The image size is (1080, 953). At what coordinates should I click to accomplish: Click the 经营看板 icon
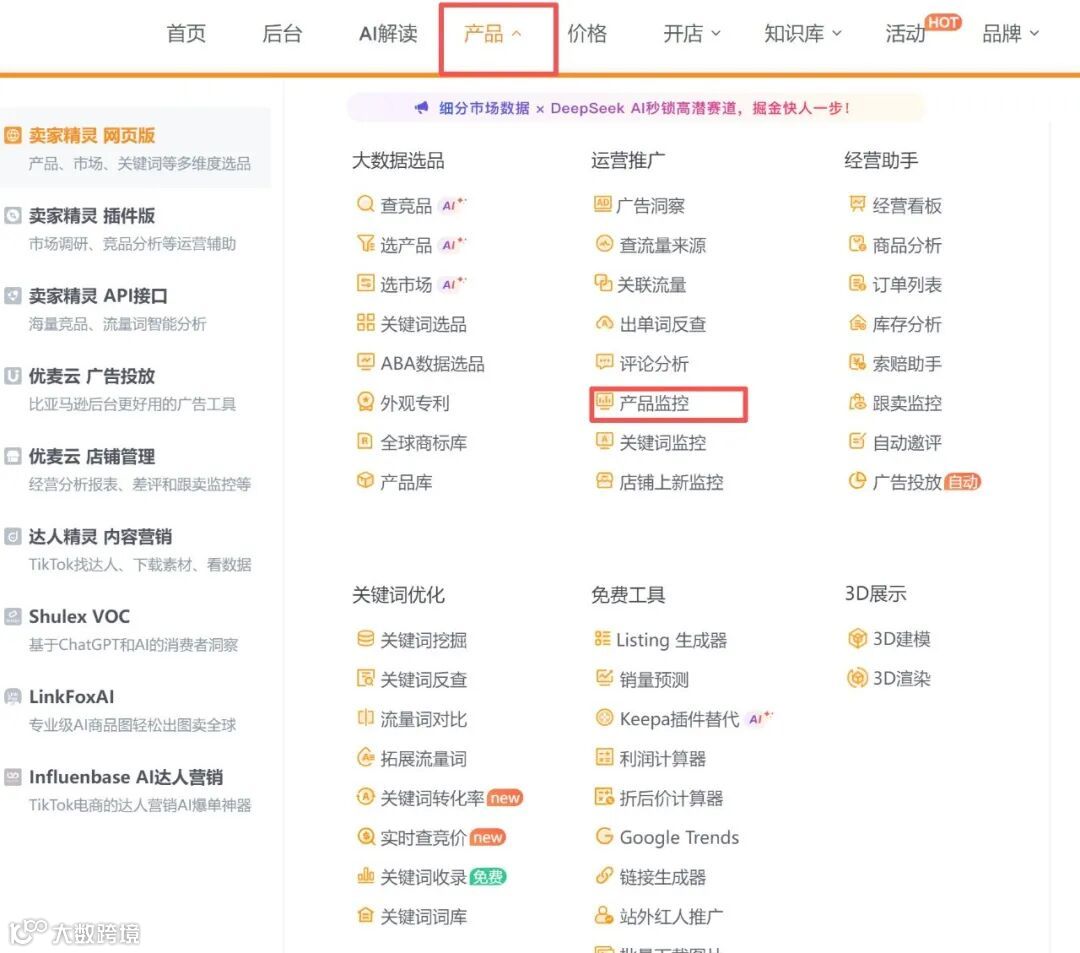tap(857, 204)
